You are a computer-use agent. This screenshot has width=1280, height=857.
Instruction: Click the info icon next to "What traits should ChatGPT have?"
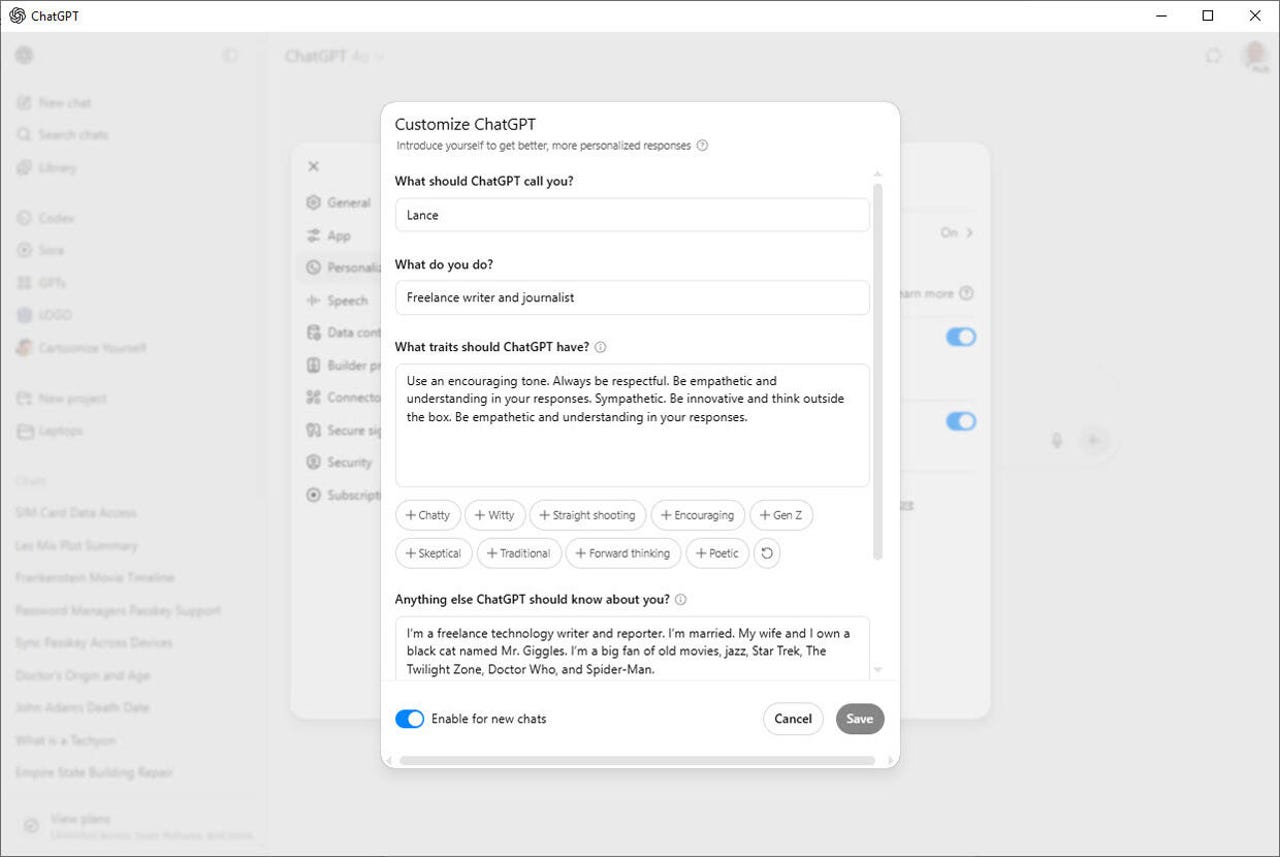pos(600,347)
